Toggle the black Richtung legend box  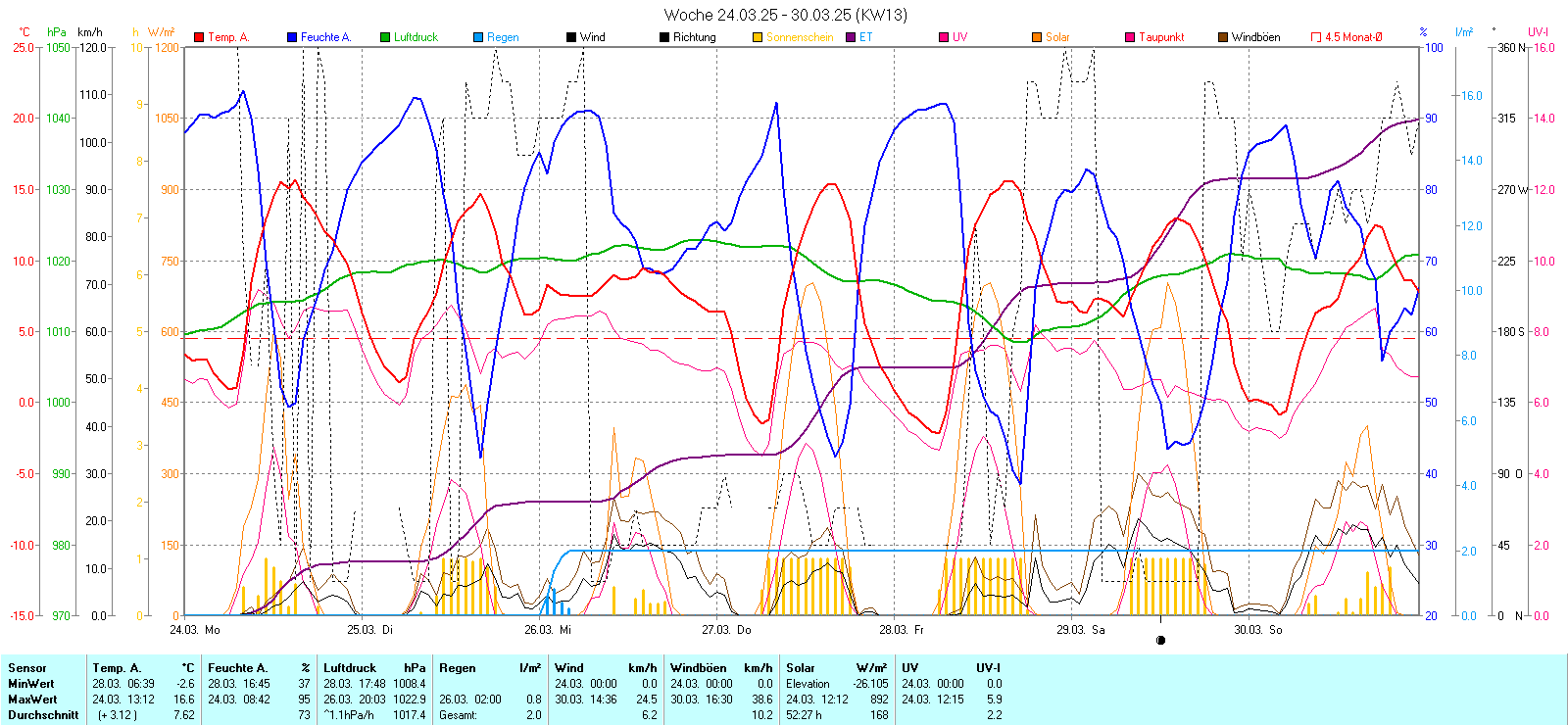[x=664, y=37]
